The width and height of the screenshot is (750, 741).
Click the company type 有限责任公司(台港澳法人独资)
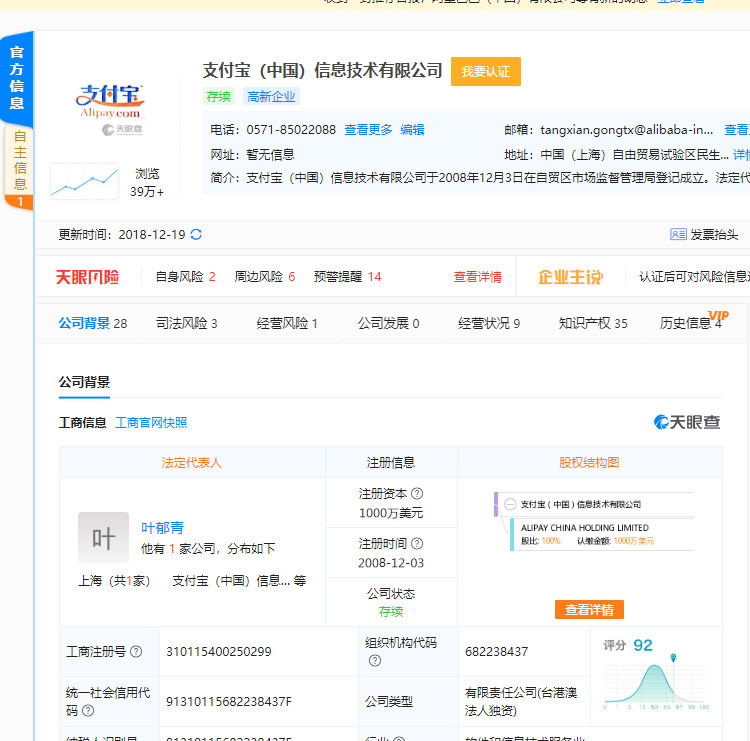(x=521, y=701)
